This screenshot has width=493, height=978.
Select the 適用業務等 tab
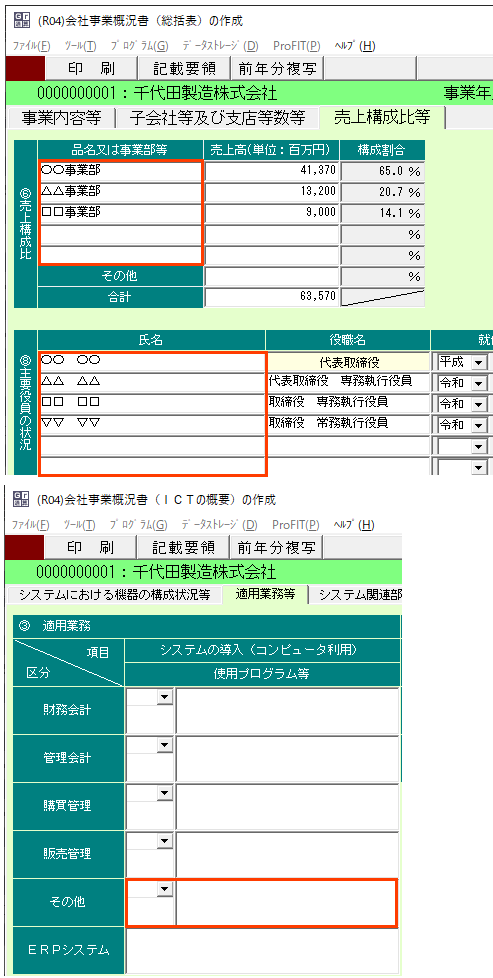266,594
